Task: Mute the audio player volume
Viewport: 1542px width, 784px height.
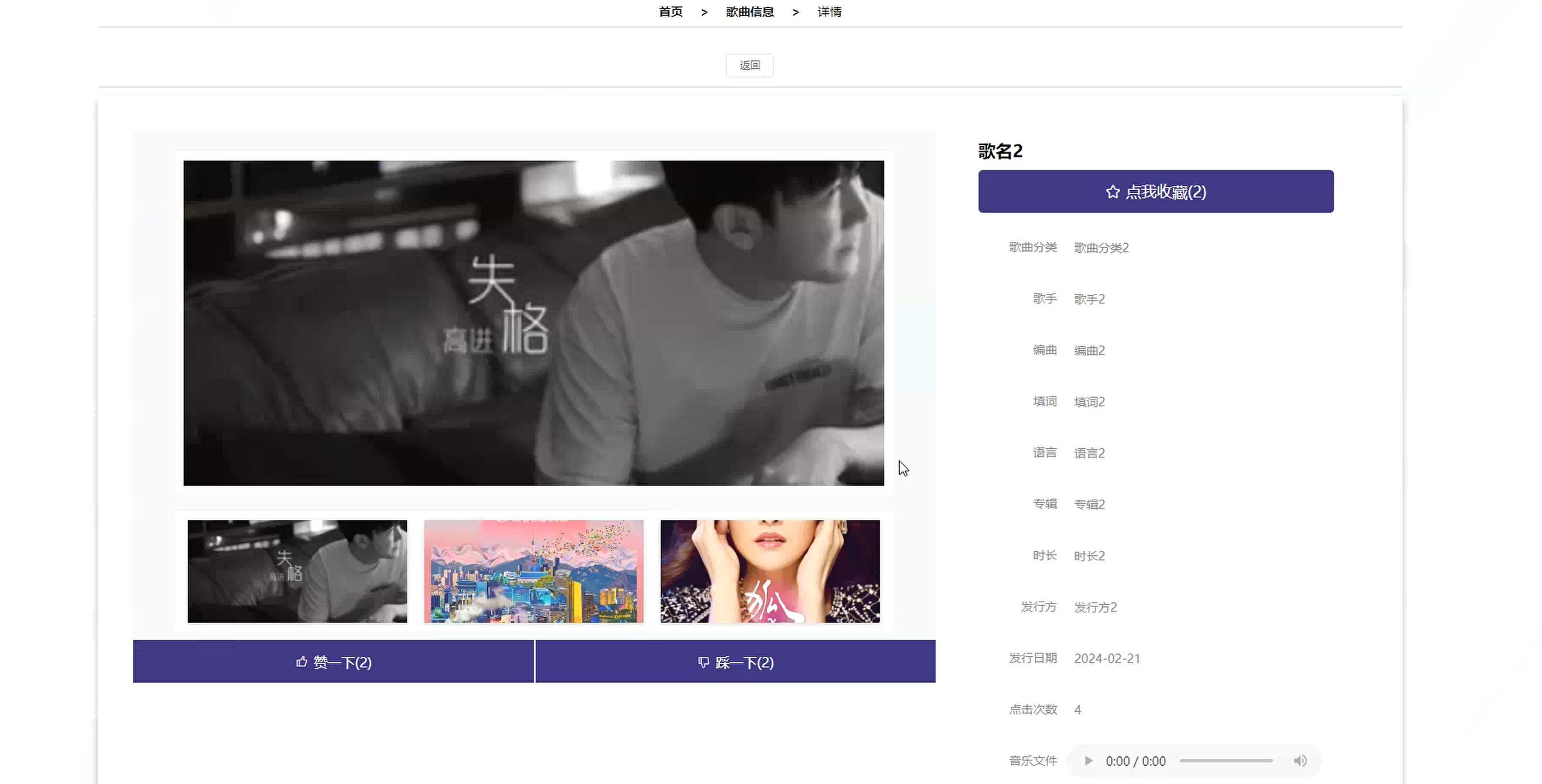Action: (1299, 761)
